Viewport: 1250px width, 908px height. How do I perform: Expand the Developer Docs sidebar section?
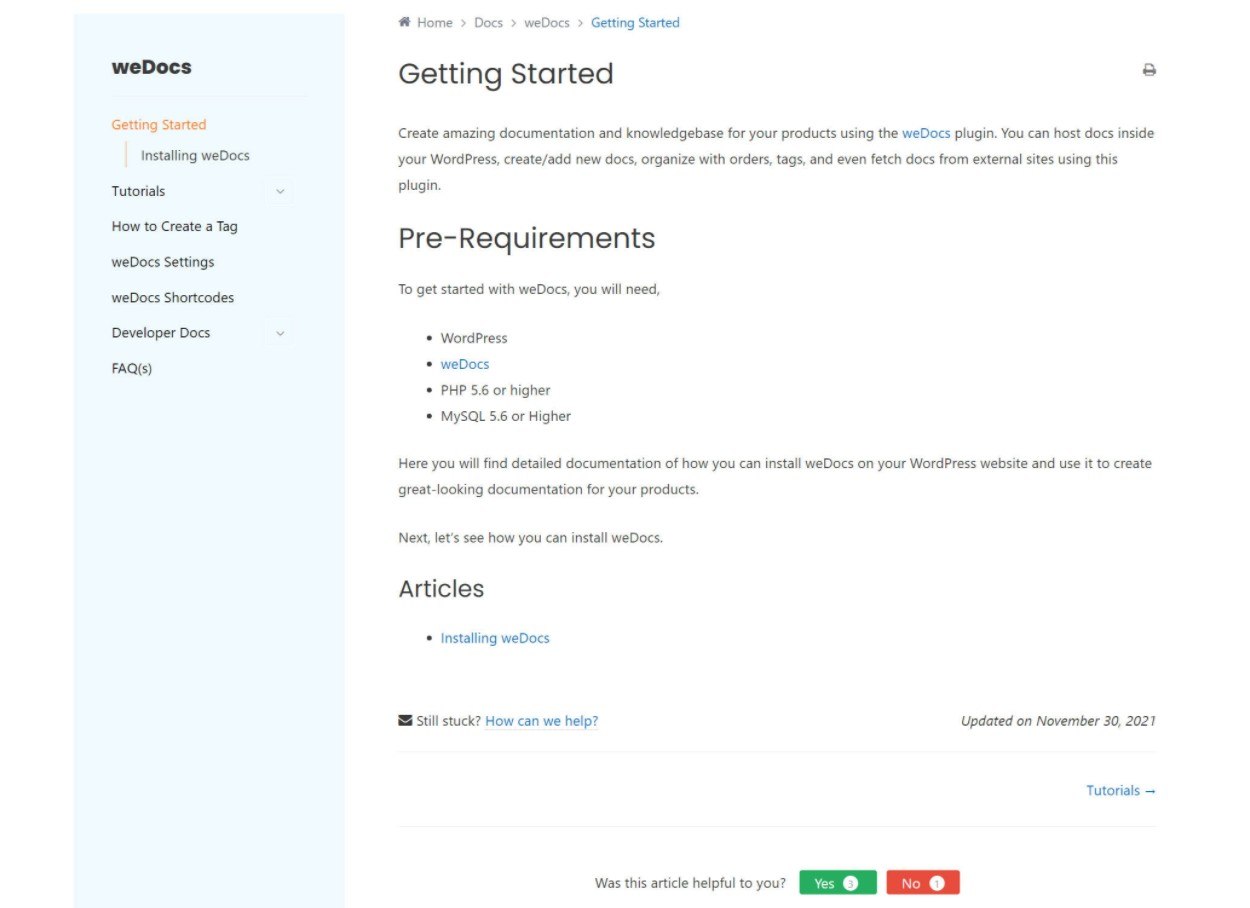pos(280,333)
